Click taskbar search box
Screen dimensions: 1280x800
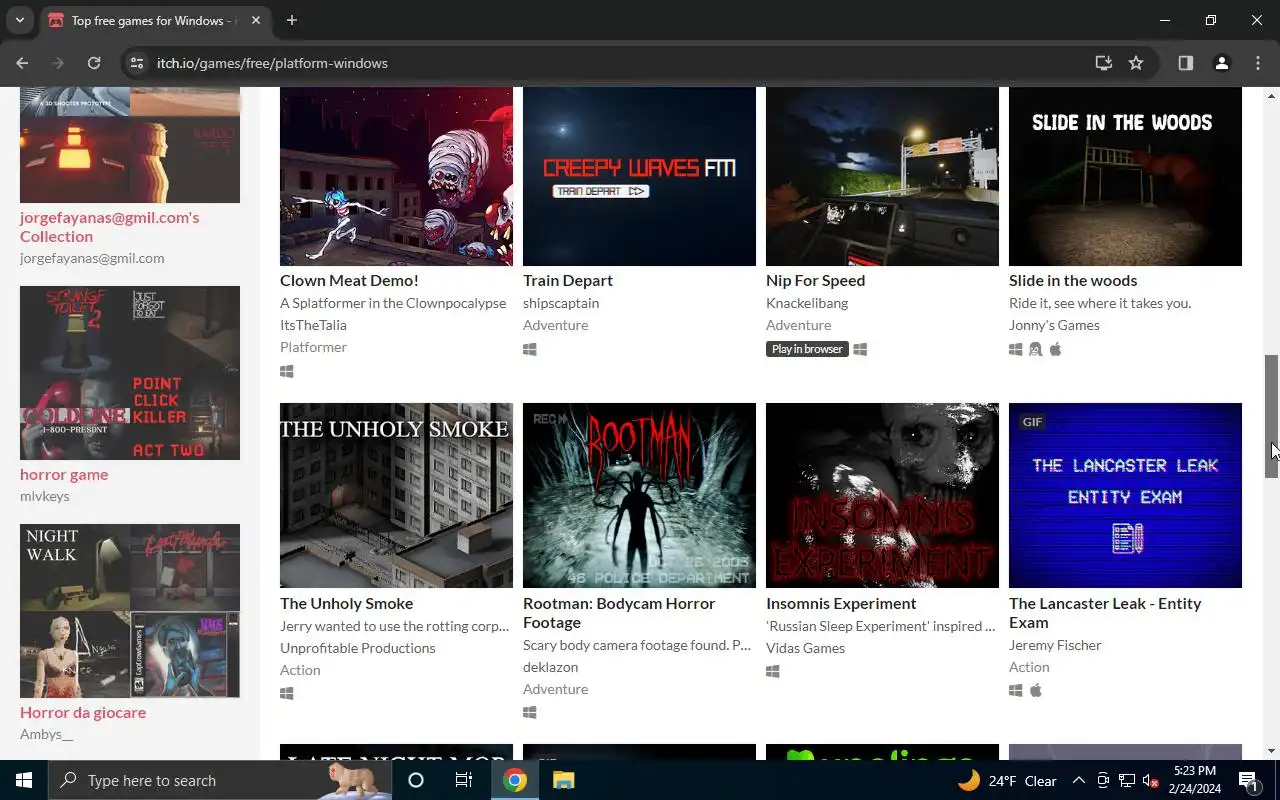pos(220,780)
